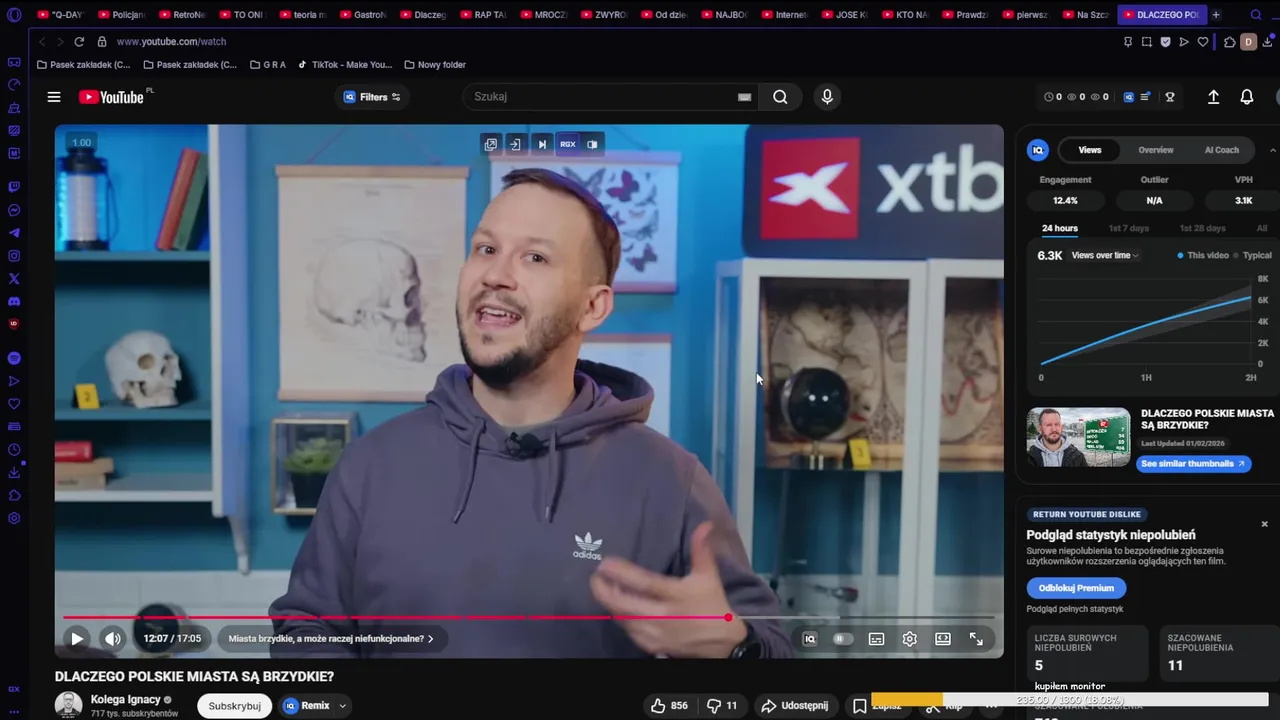Screen dimensions: 1280x720
Task: Like the video with 856 likes
Action: tap(669, 706)
